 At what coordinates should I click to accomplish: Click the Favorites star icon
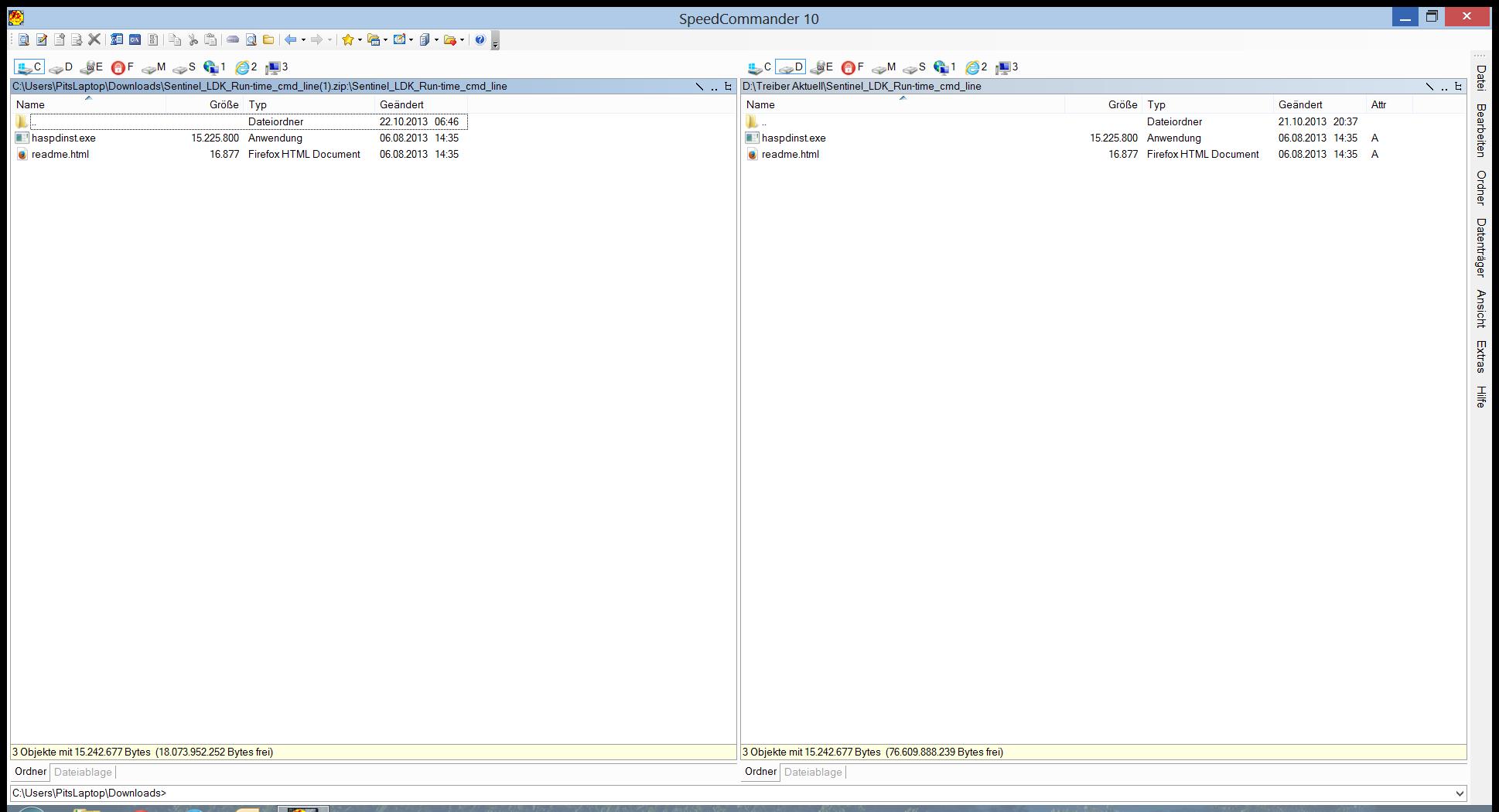348,39
